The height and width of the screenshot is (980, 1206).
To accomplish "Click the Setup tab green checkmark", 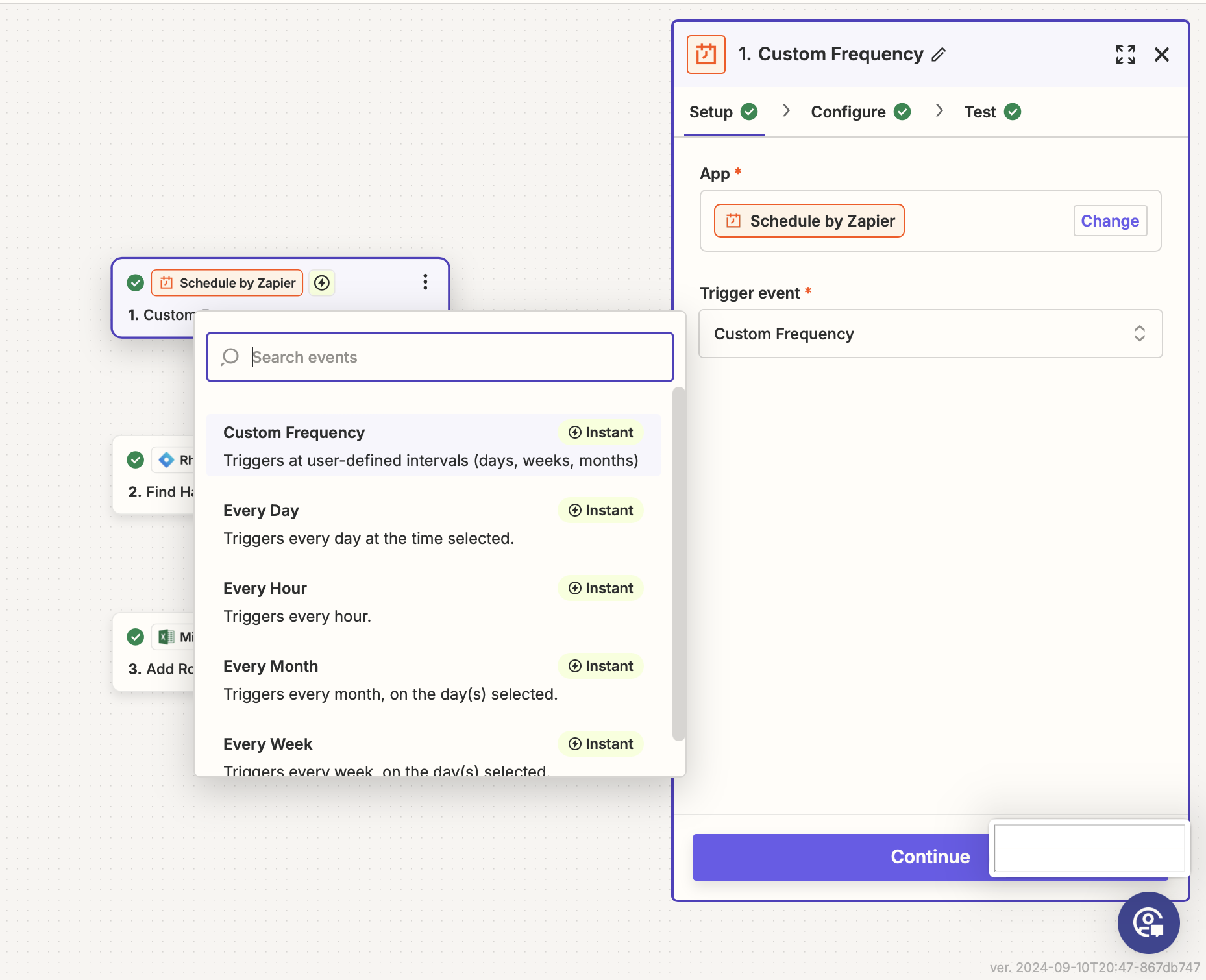I will click(749, 112).
